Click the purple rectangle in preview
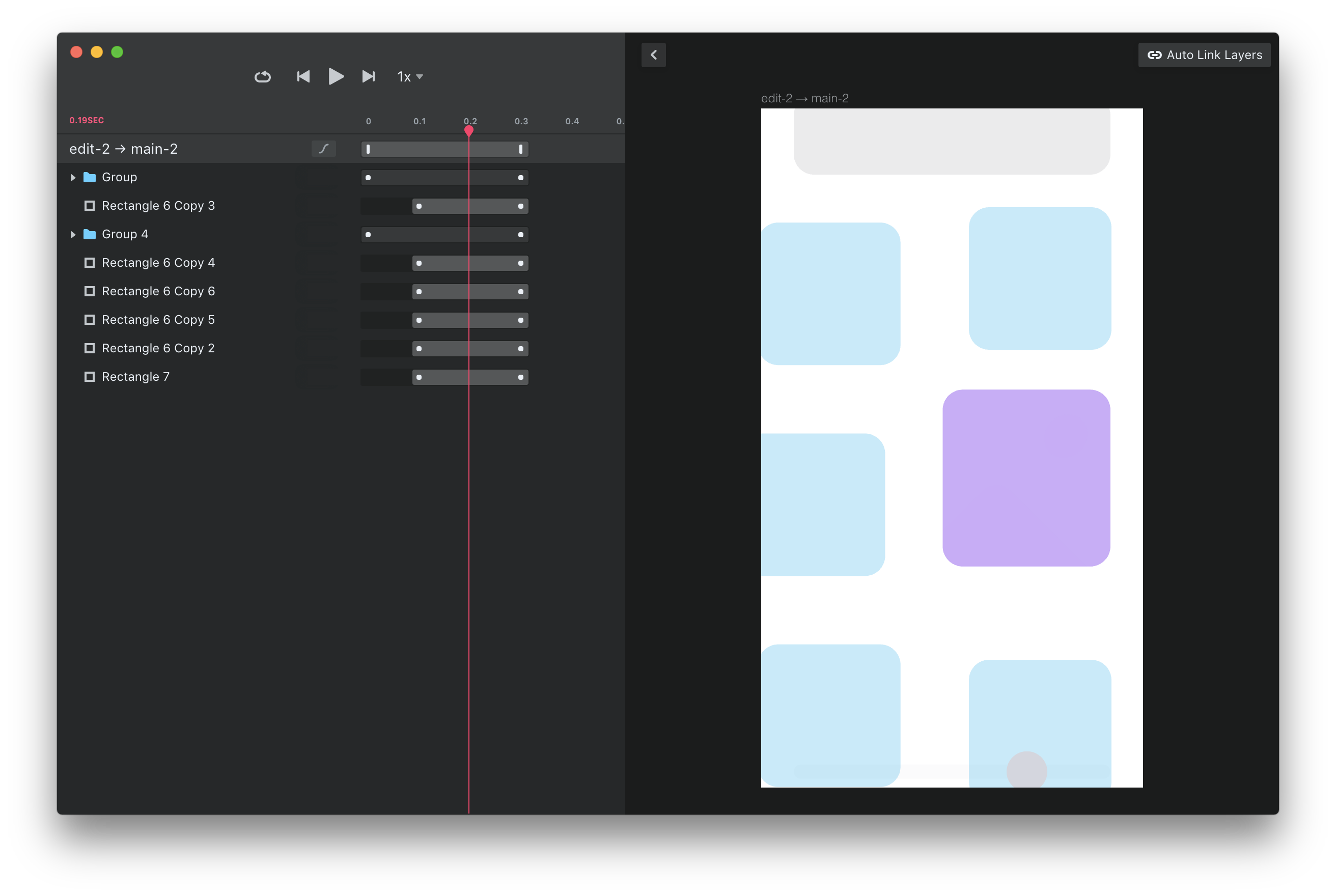This screenshot has width=1336, height=896. (1026, 478)
